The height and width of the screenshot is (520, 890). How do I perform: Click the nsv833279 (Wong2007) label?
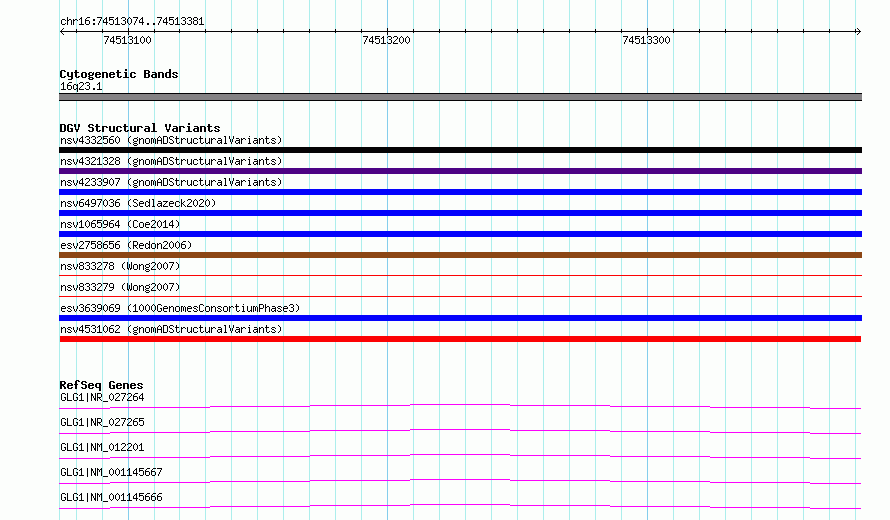tap(120, 287)
